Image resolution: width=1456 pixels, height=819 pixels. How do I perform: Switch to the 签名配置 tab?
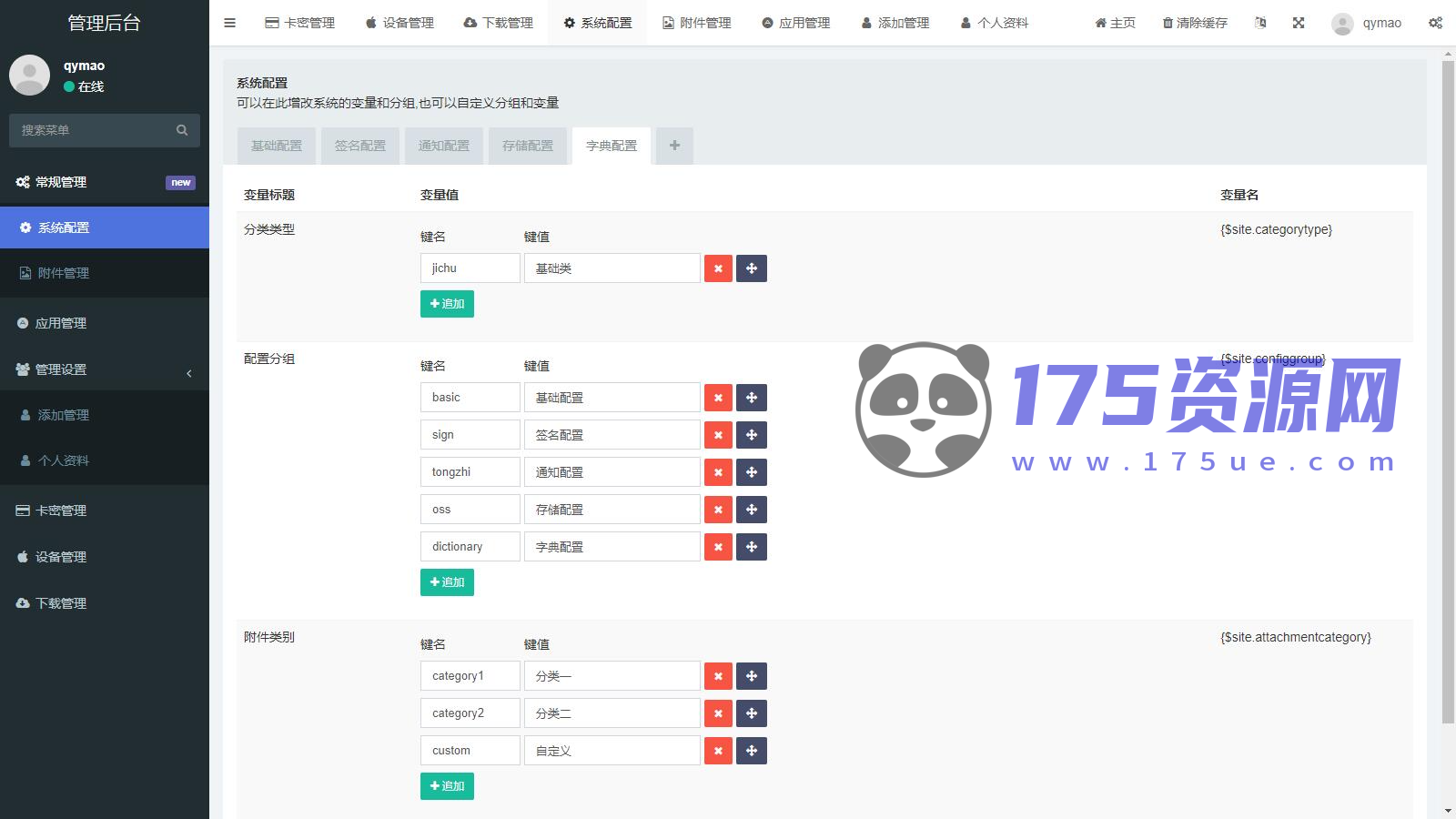pos(360,146)
